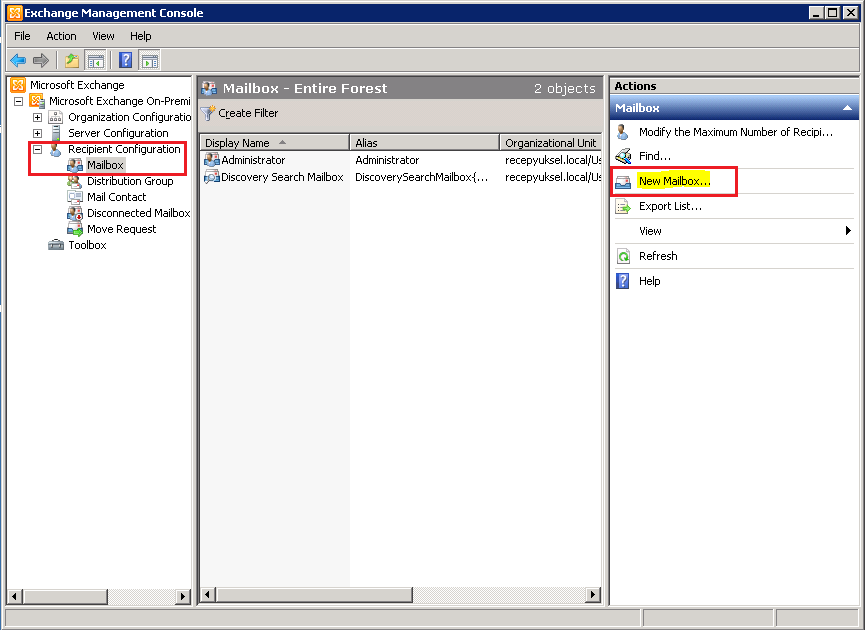Click the results pane scrollbar left arrow
Screen dimensions: 865x630
click(x=207, y=594)
